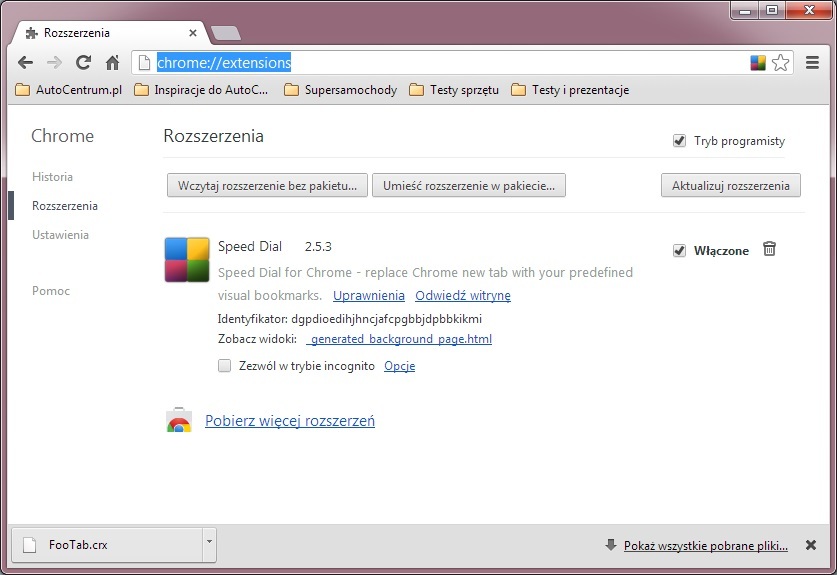Open the Testy sprzętu bookmark folder

(454, 90)
